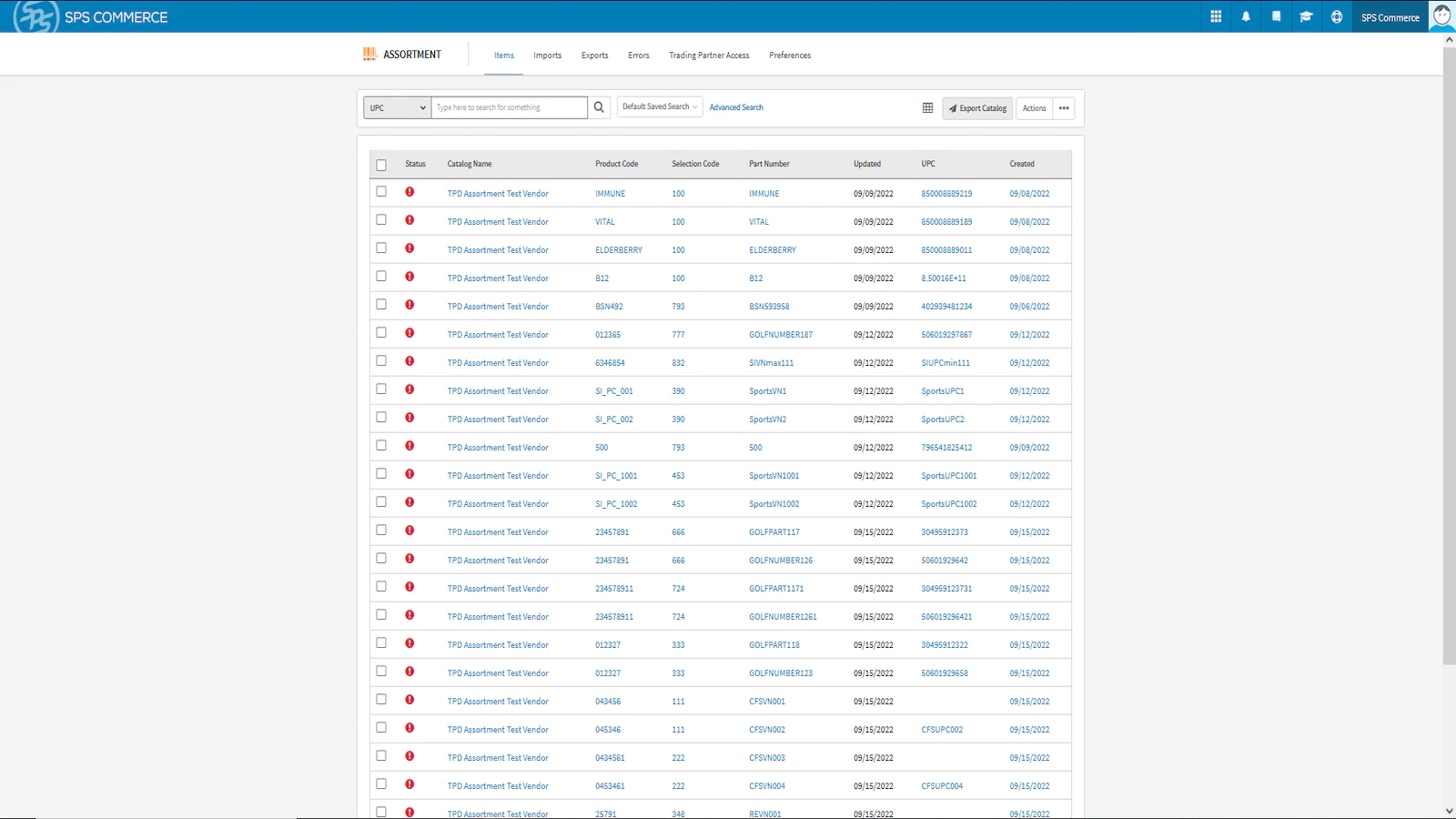1456x819 pixels.
Task: Check the checkbox for the ELDERBERRY row
Action: click(381, 248)
